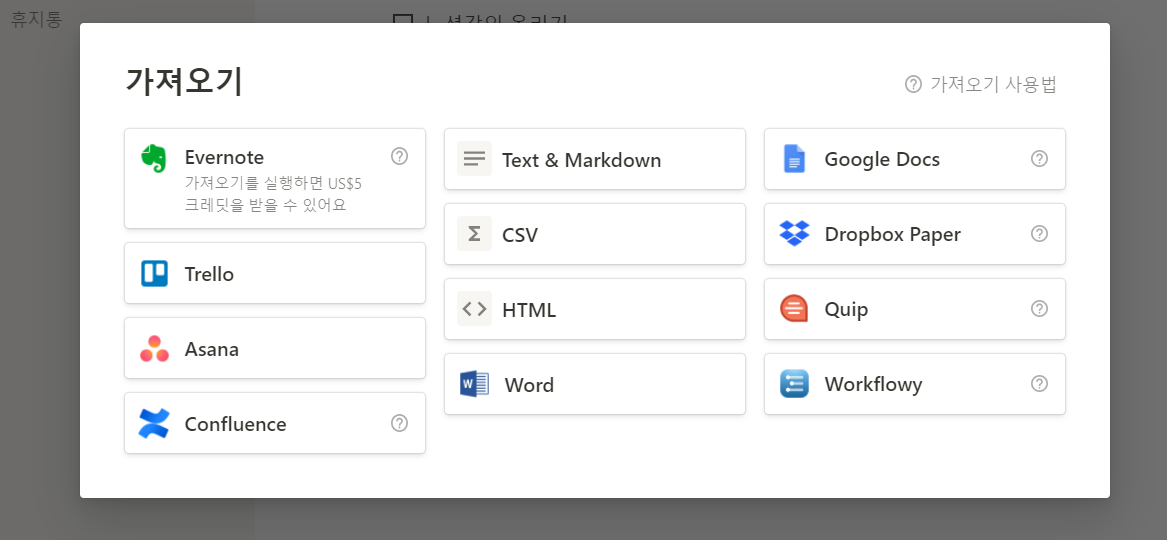Click the Quip speech-bubble icon
Image resolution: width=1167 pixels, height=540 pixels.
pos(794,309)
